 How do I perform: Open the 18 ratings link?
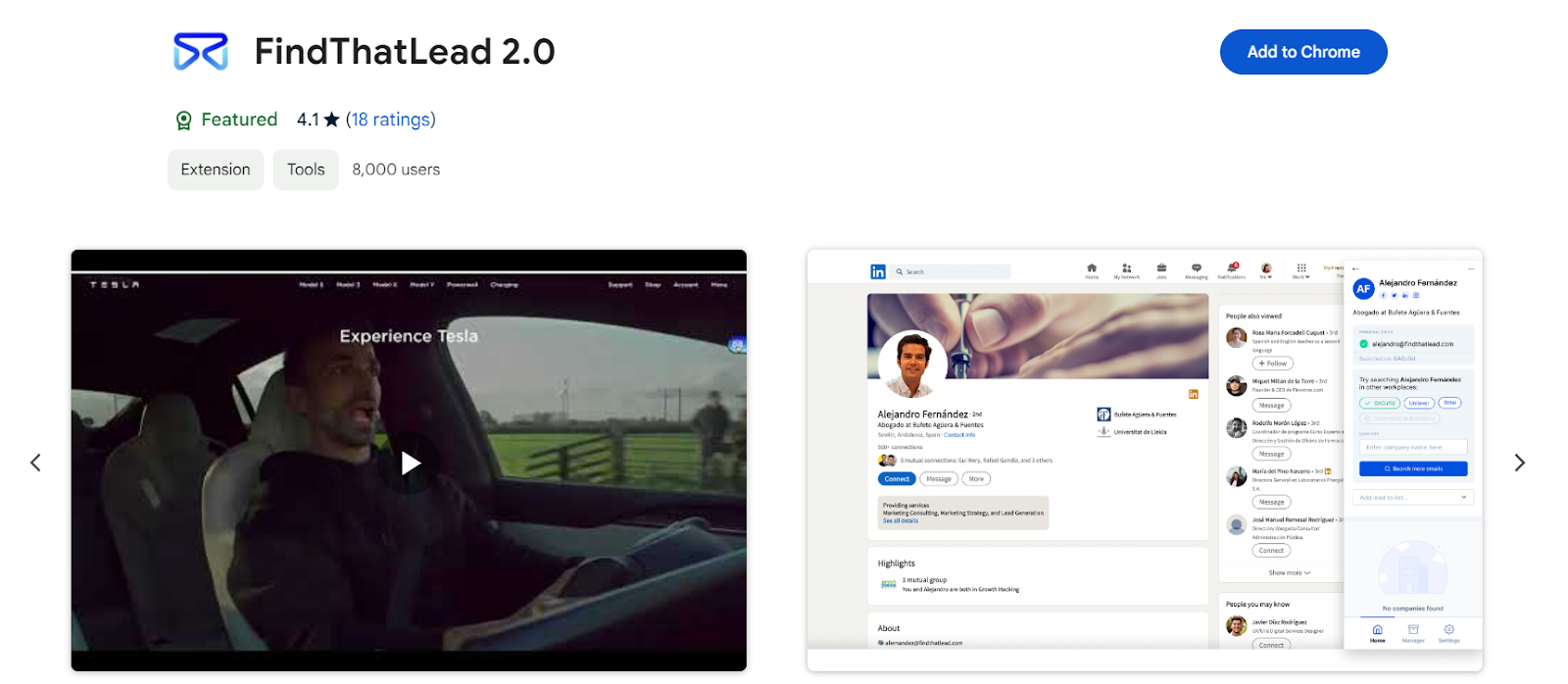pos(391,120)
